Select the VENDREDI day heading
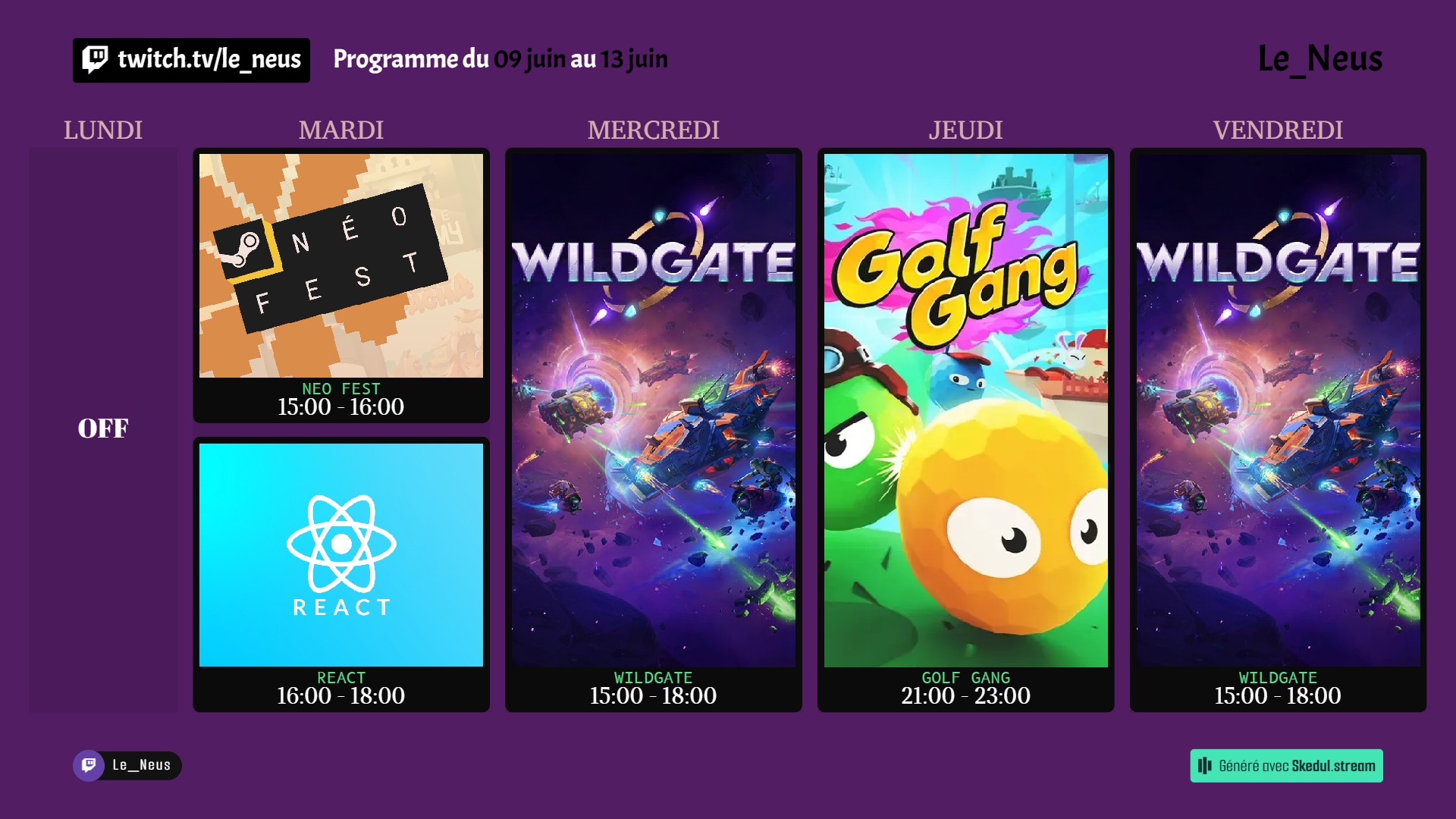 (x=1278, y=130)
